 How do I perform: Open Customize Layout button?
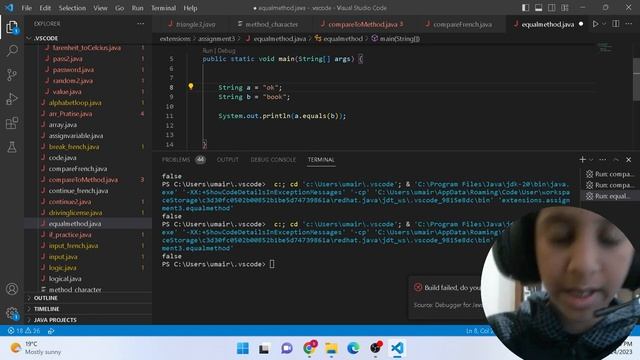coord(565,8)
